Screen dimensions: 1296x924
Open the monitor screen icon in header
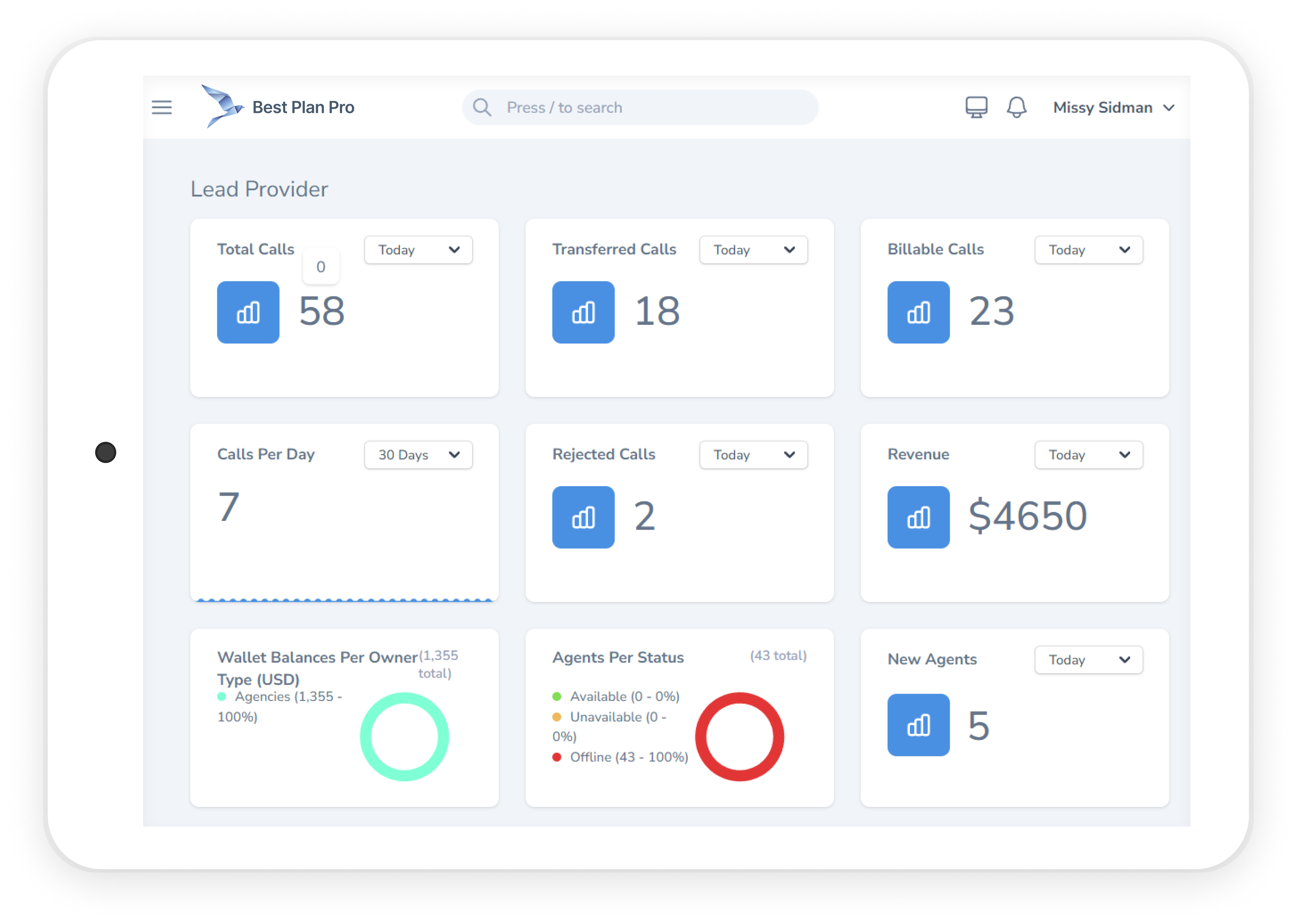[x=976, y=107]
